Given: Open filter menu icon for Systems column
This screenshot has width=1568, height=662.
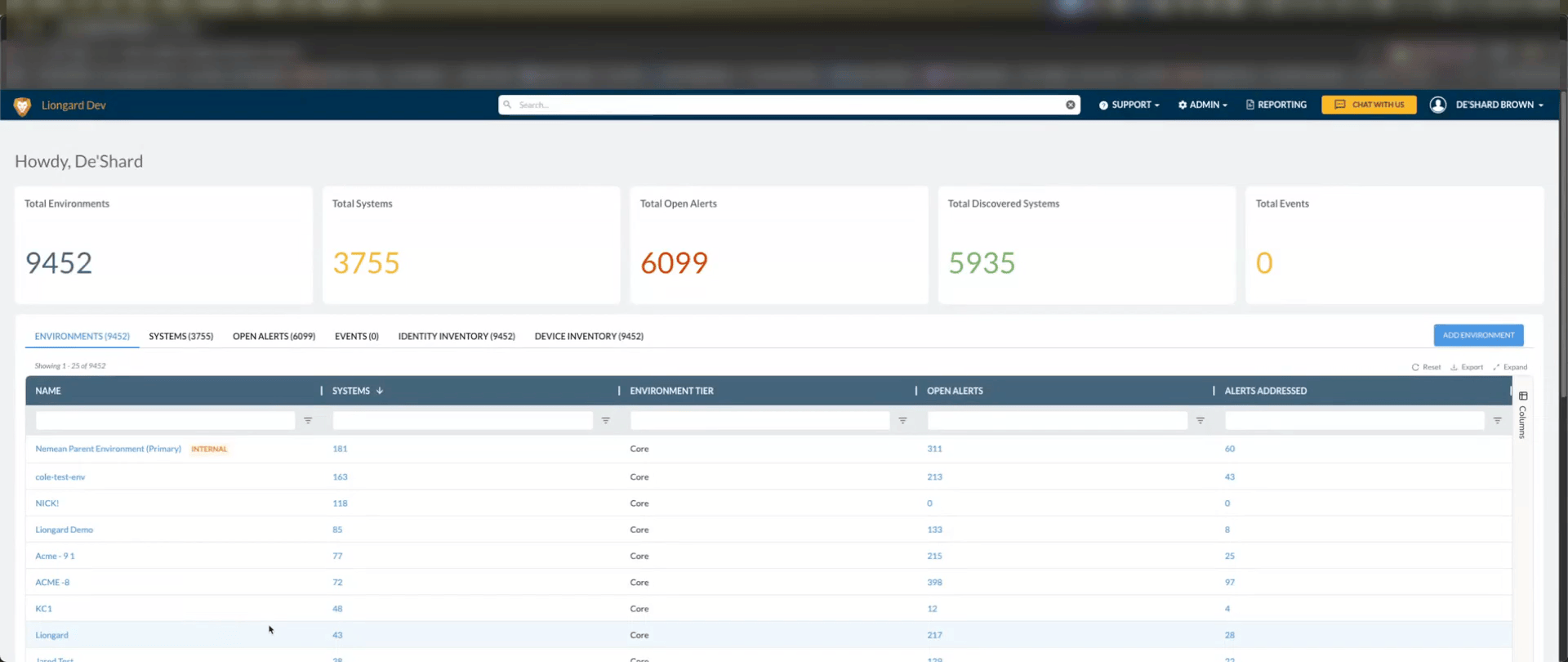Looking at the screenshot, I should 605,420.
